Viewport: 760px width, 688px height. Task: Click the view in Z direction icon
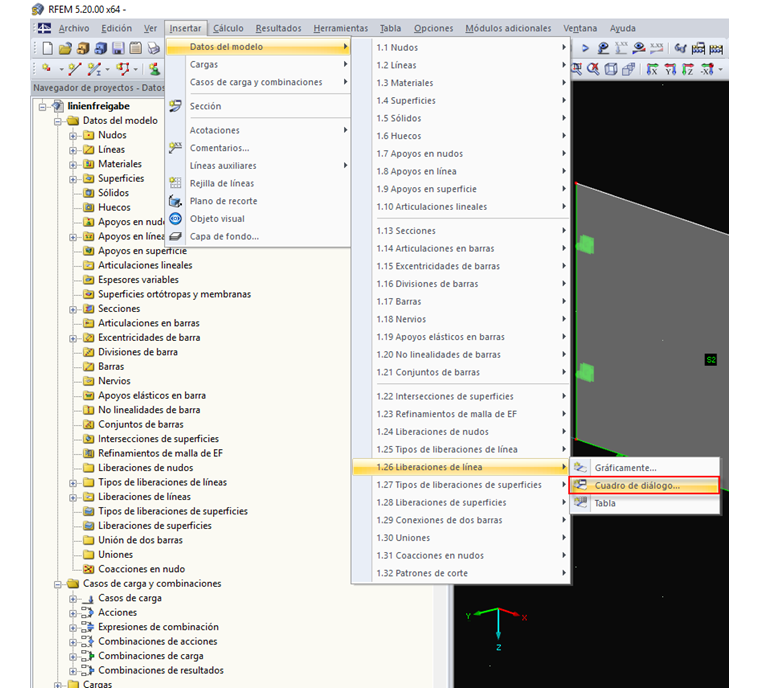pyautogui.click(x=688, y=69)
